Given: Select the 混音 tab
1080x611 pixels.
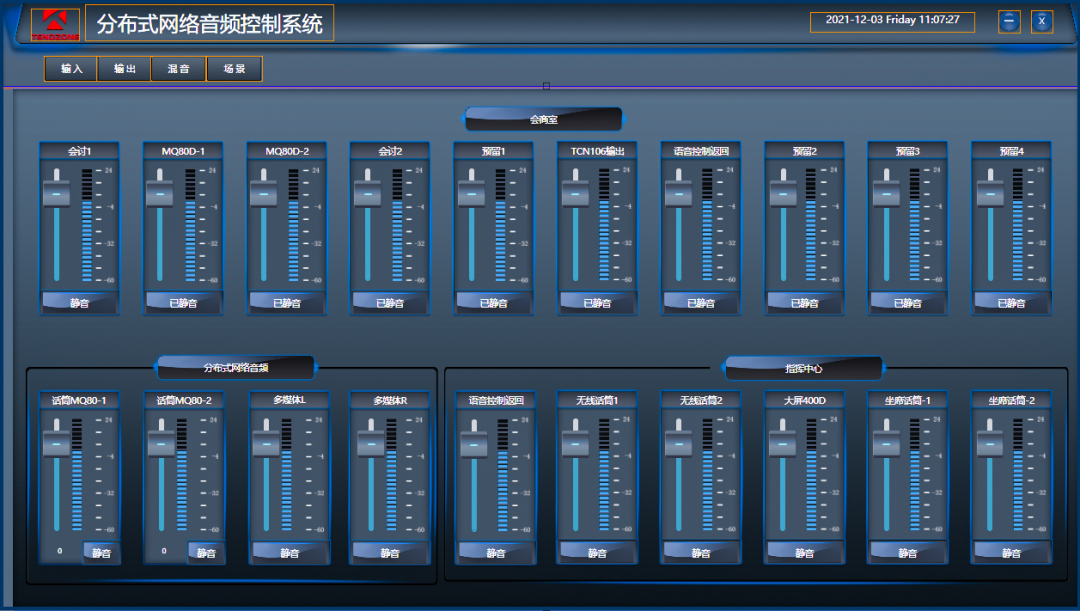Looking at the screenshot, I should pyautogui.click(x=179, y=69).
